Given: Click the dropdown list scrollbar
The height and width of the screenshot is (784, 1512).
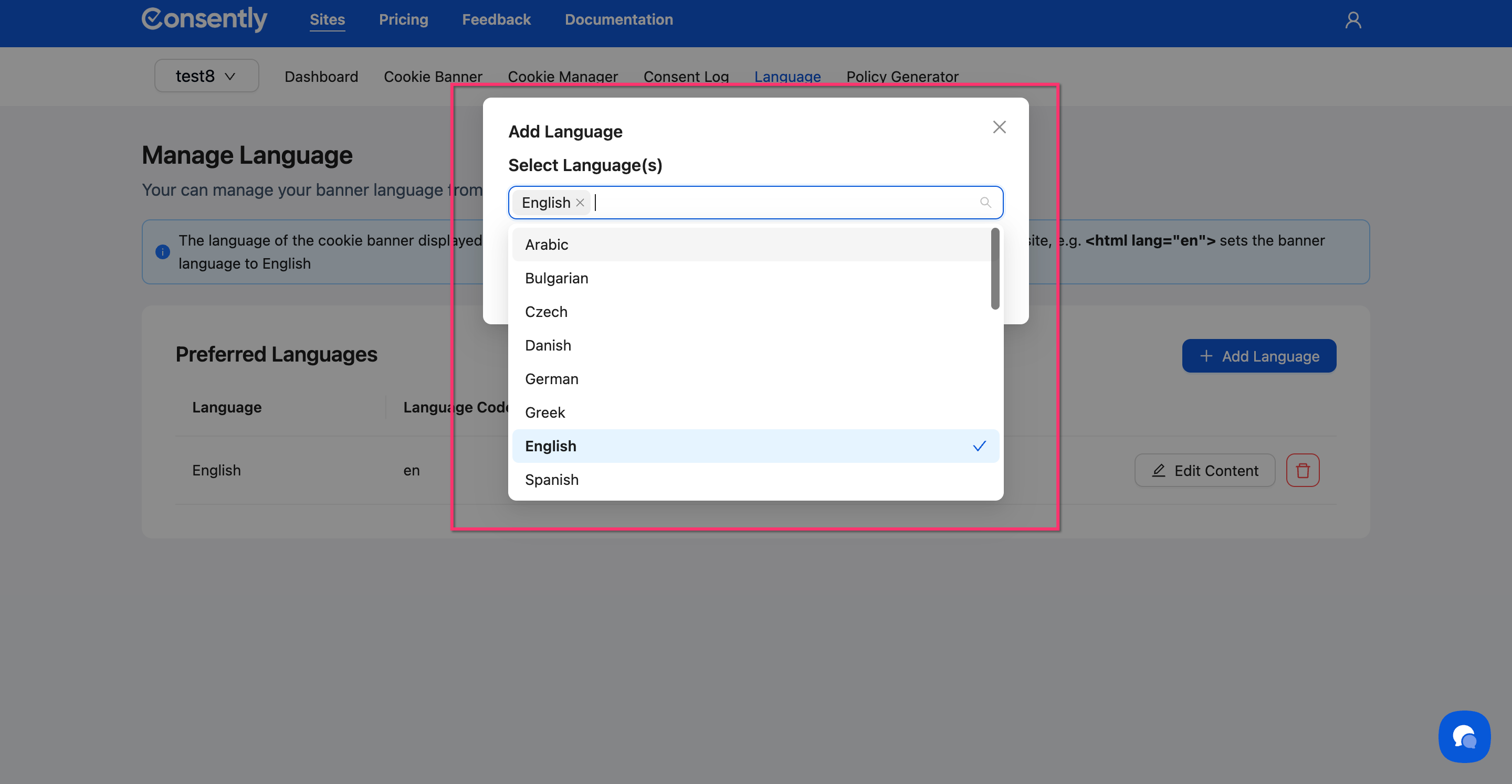Looking at the screenshot, I should (x=994, y=269).
